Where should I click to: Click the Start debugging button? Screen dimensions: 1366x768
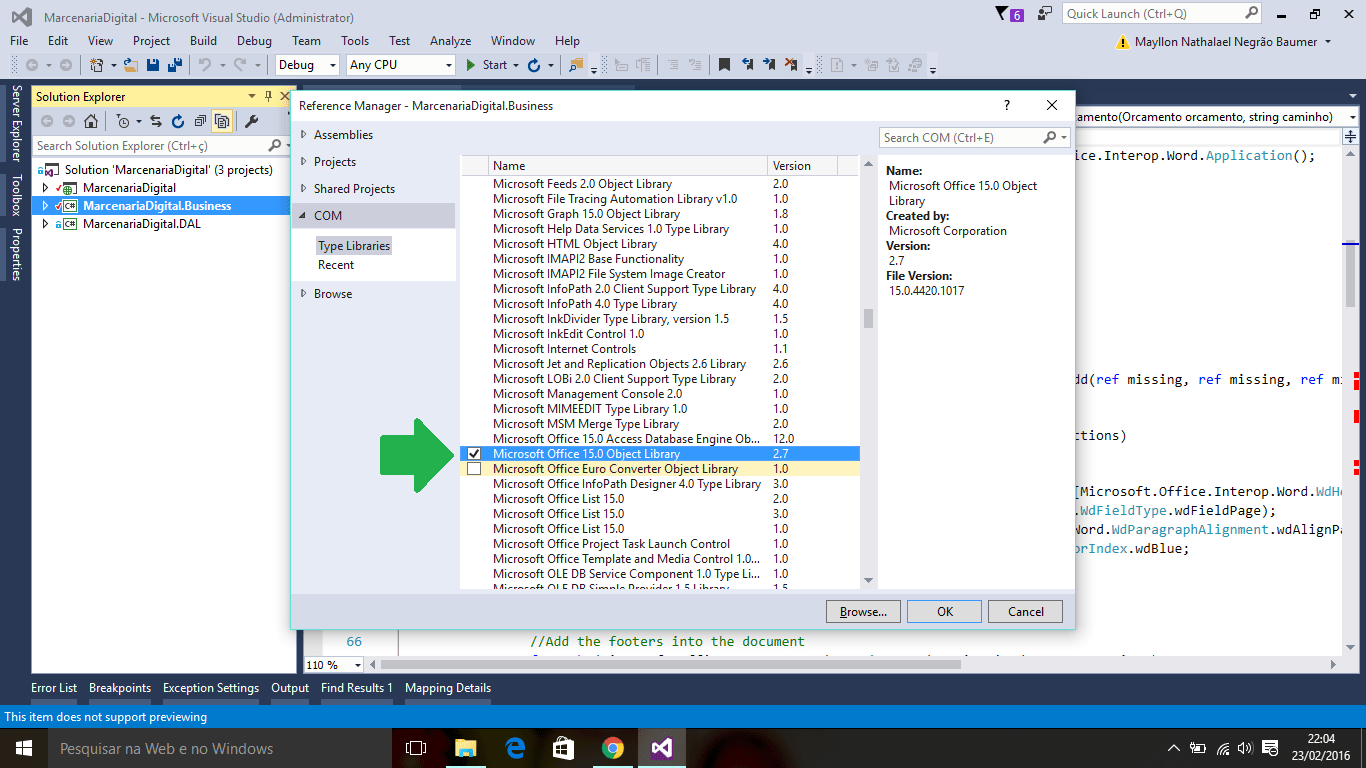[x=487, y=65]
